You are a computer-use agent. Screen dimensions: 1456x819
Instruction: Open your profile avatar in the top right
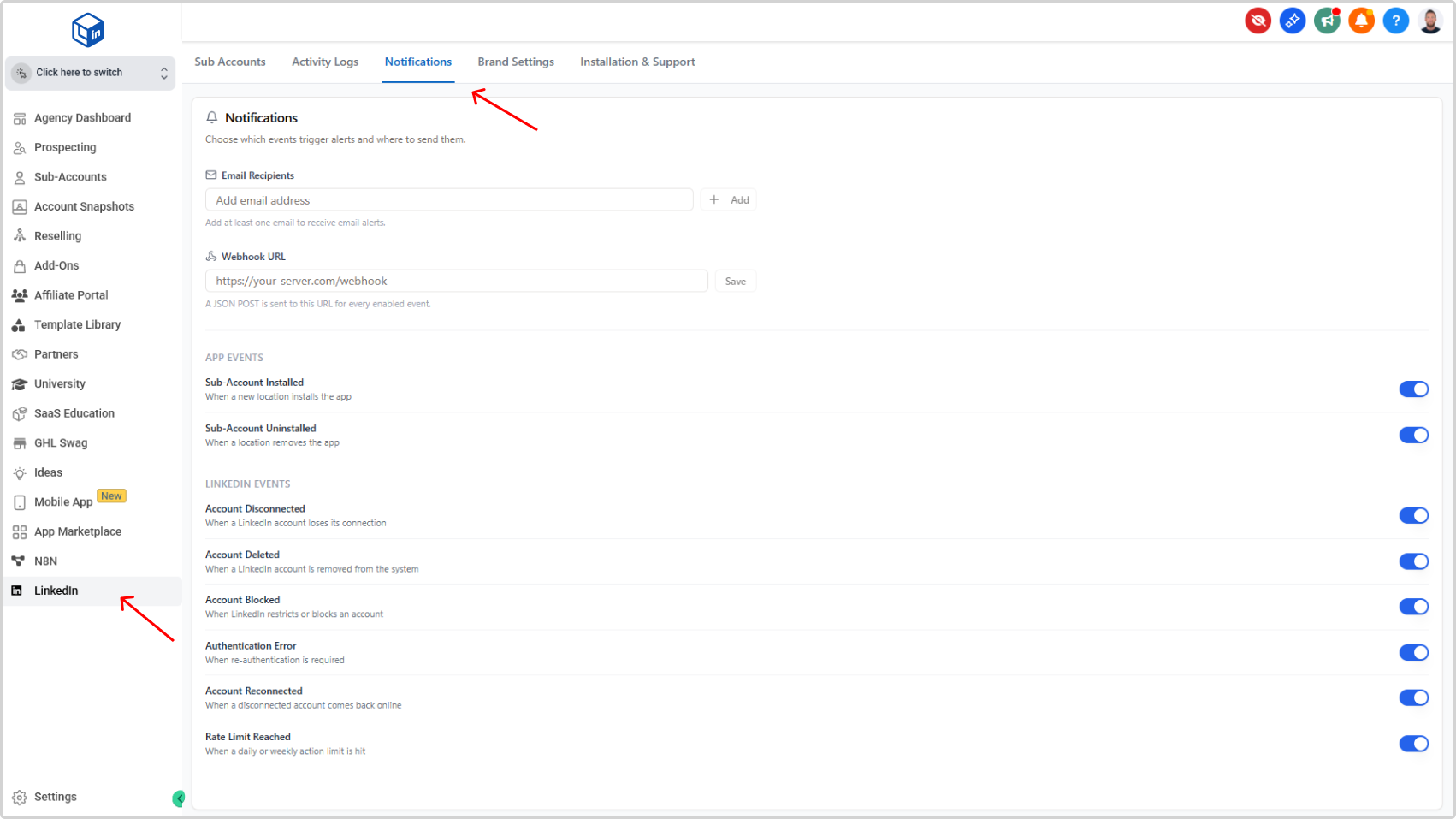[1429, 21]
